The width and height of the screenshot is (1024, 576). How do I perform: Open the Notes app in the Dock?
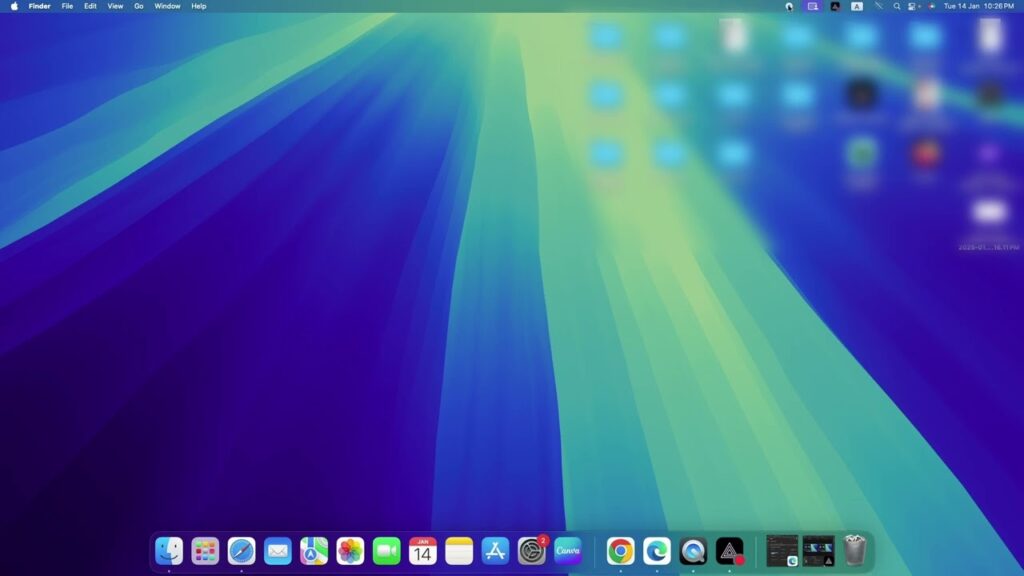click(459, 551)
